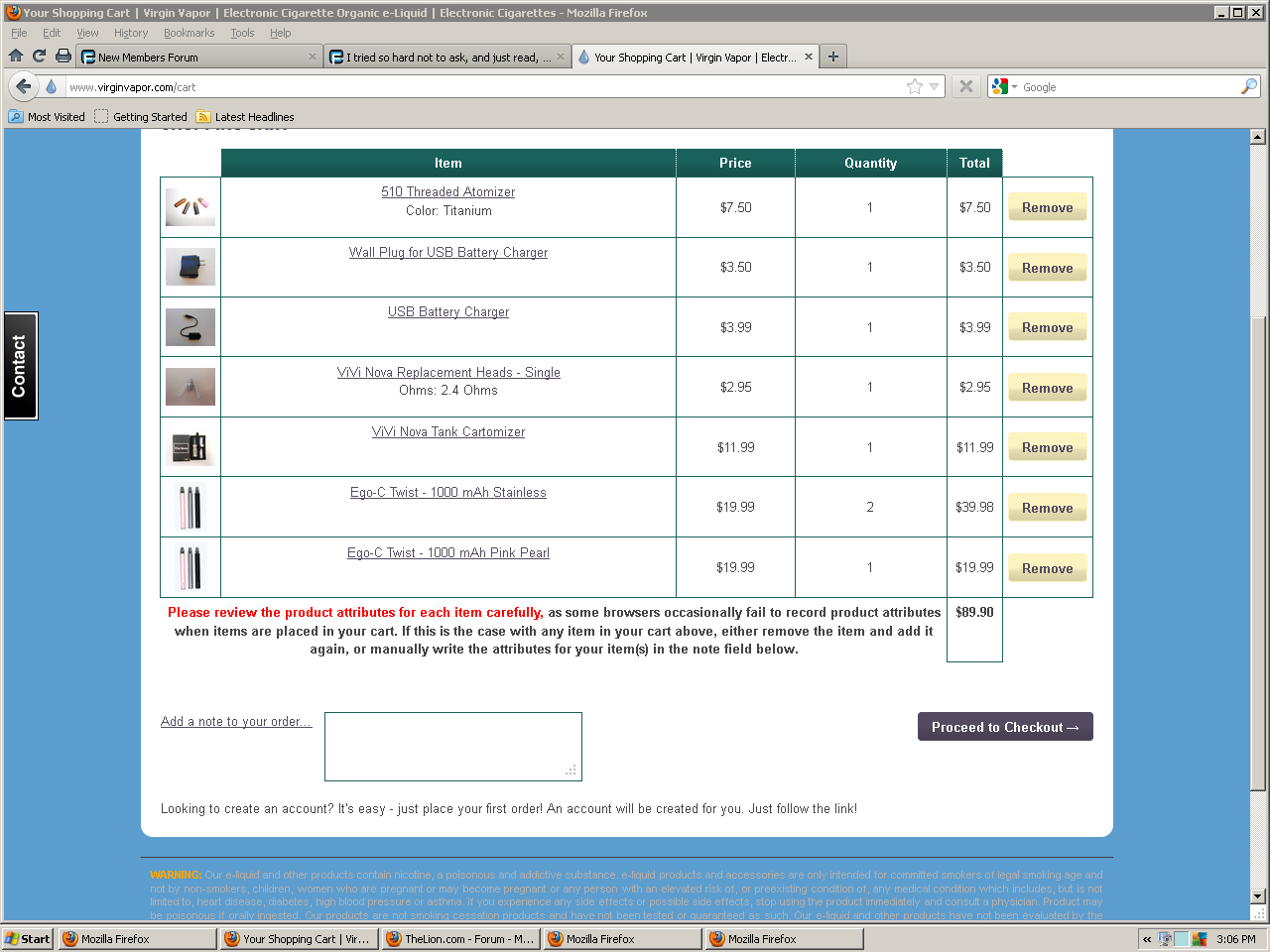This screenshot has height=952, width=1270.
Task: Click ViVi Nova Tank Cartomizer thumbnail
Action: click(190, 447)
